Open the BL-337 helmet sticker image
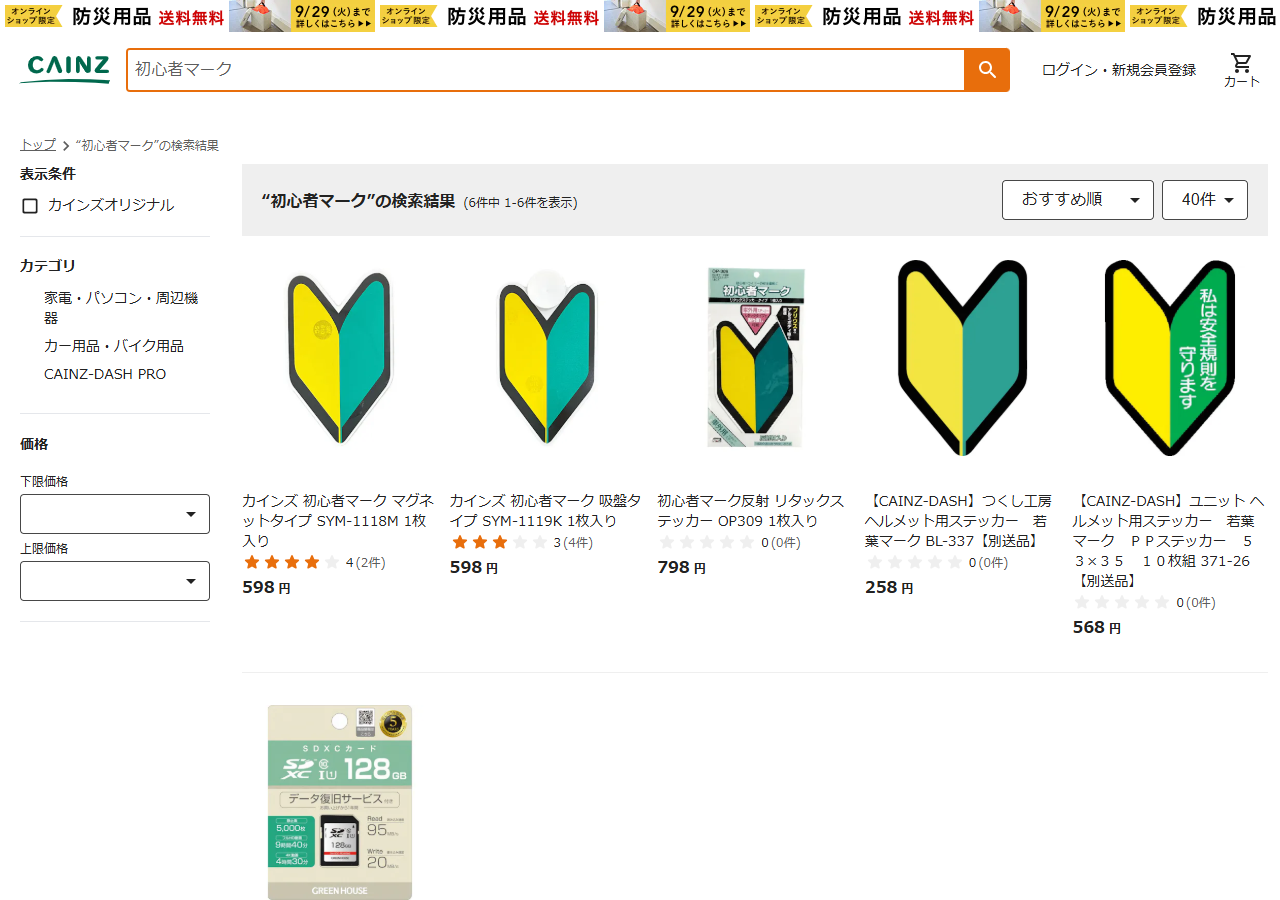This screenshot has width=1280, height=900. click(962, 358)
